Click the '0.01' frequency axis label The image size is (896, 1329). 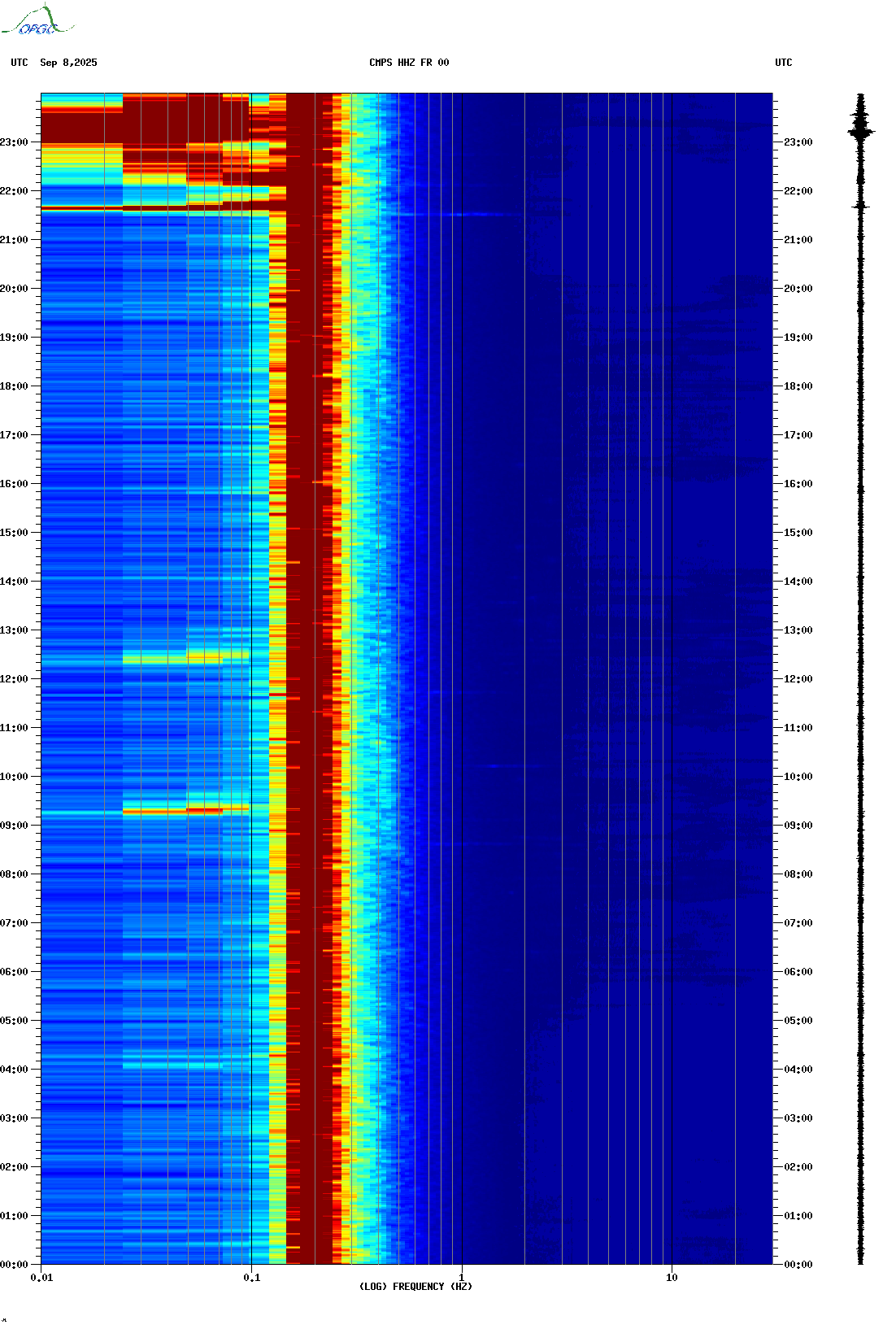(41, 1278)
